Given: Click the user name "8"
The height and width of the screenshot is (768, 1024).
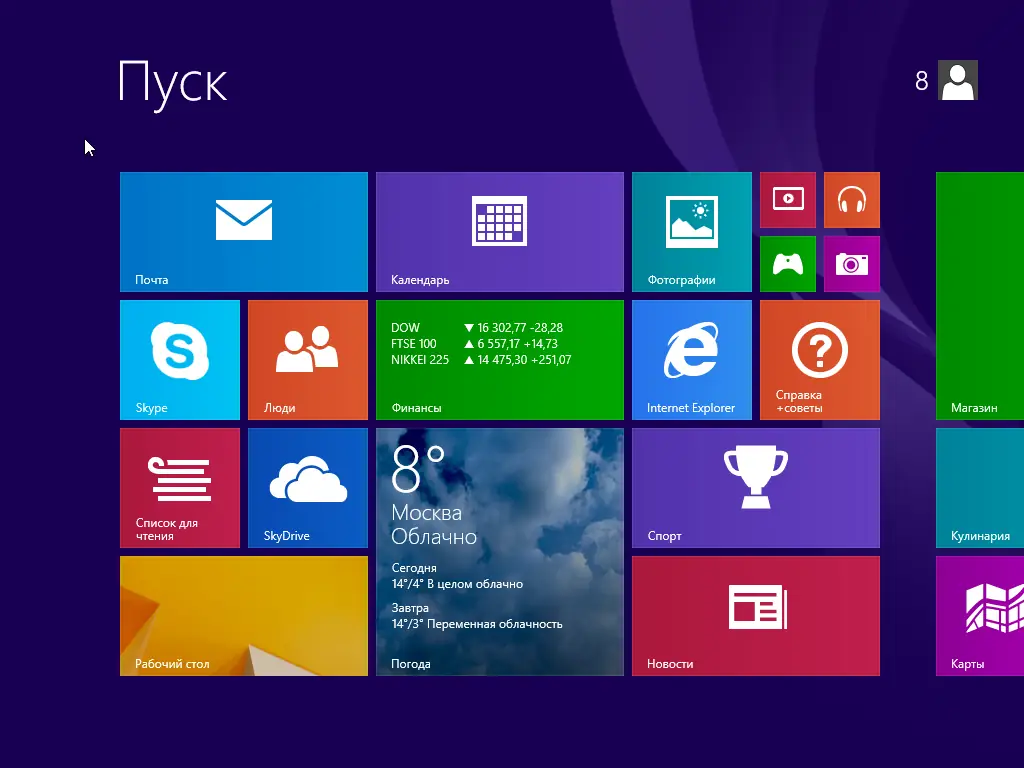Looking at the screenshot, I should [x=921, y=81].
